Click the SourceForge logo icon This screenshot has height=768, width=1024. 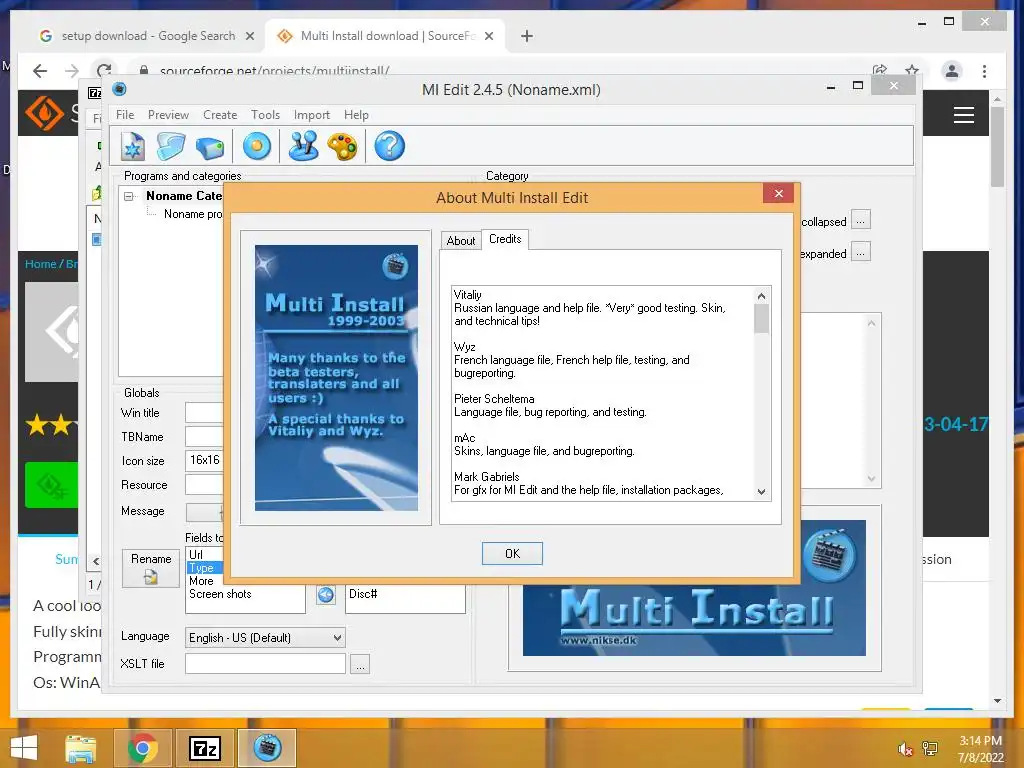[44, 113]
